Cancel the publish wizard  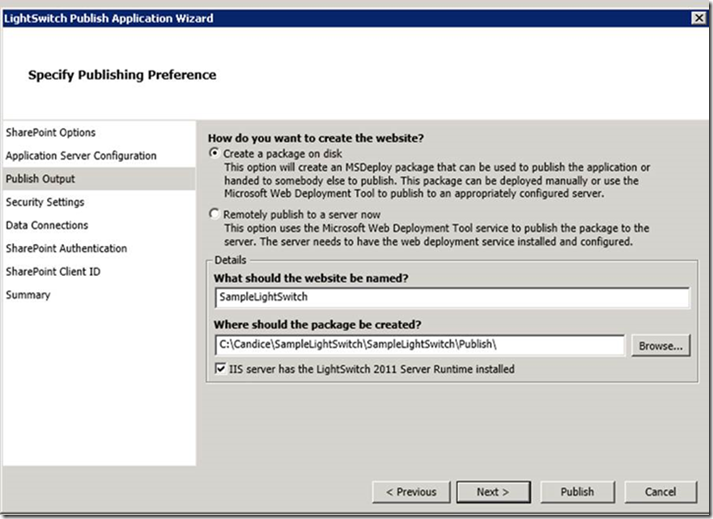pyautogui.click(x=661, y=492)
